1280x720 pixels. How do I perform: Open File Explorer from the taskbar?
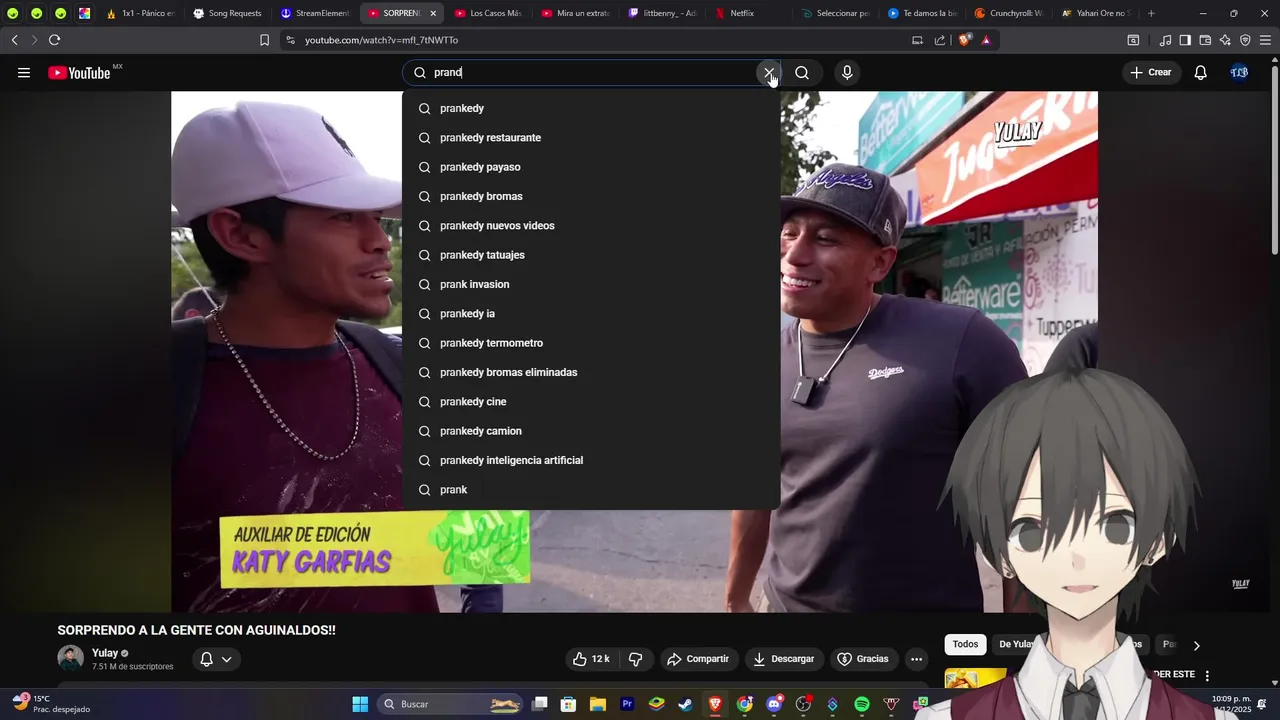[x=597, y=704]
